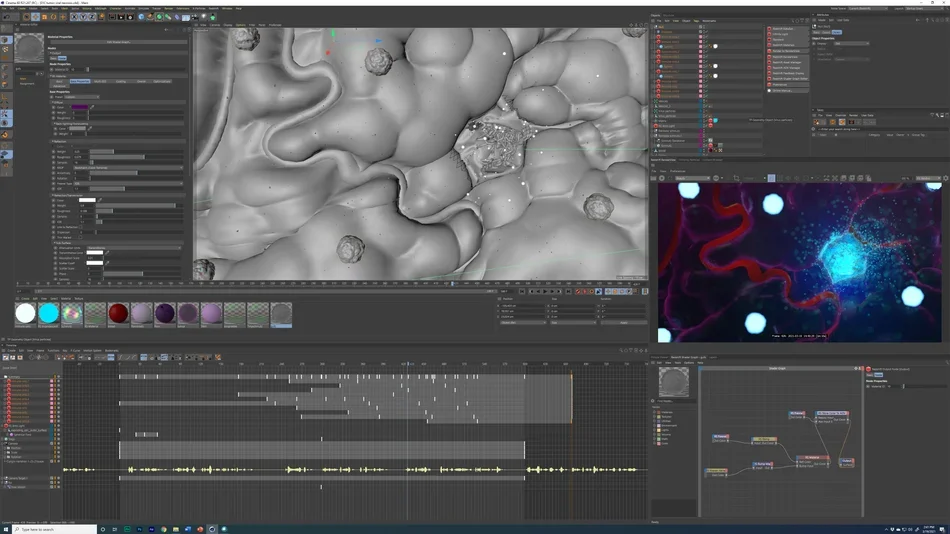Screen dimensions: 950x534
Task: Toggle the X axis lock icon
Action: click(x=75, y=17)
